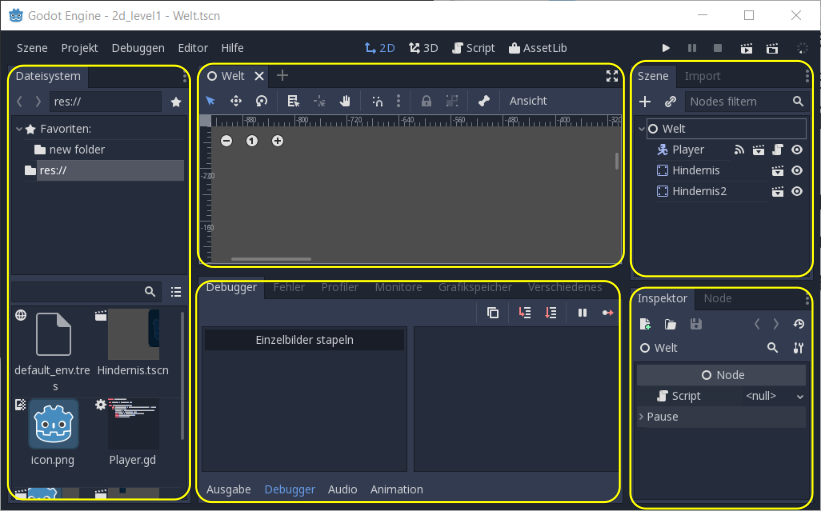Save resource with Inspector floppy icon
This screenshot has height=511, width=821.
click(696, 324)
